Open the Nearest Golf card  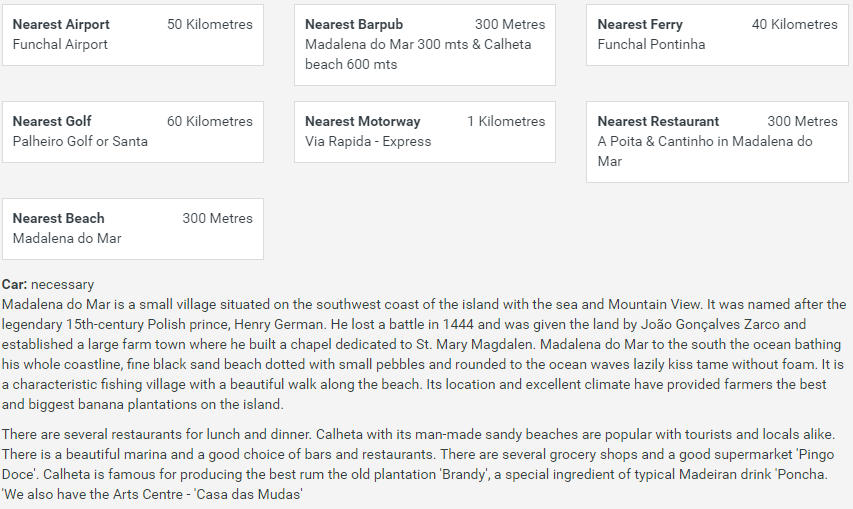(x=132, y=132)
